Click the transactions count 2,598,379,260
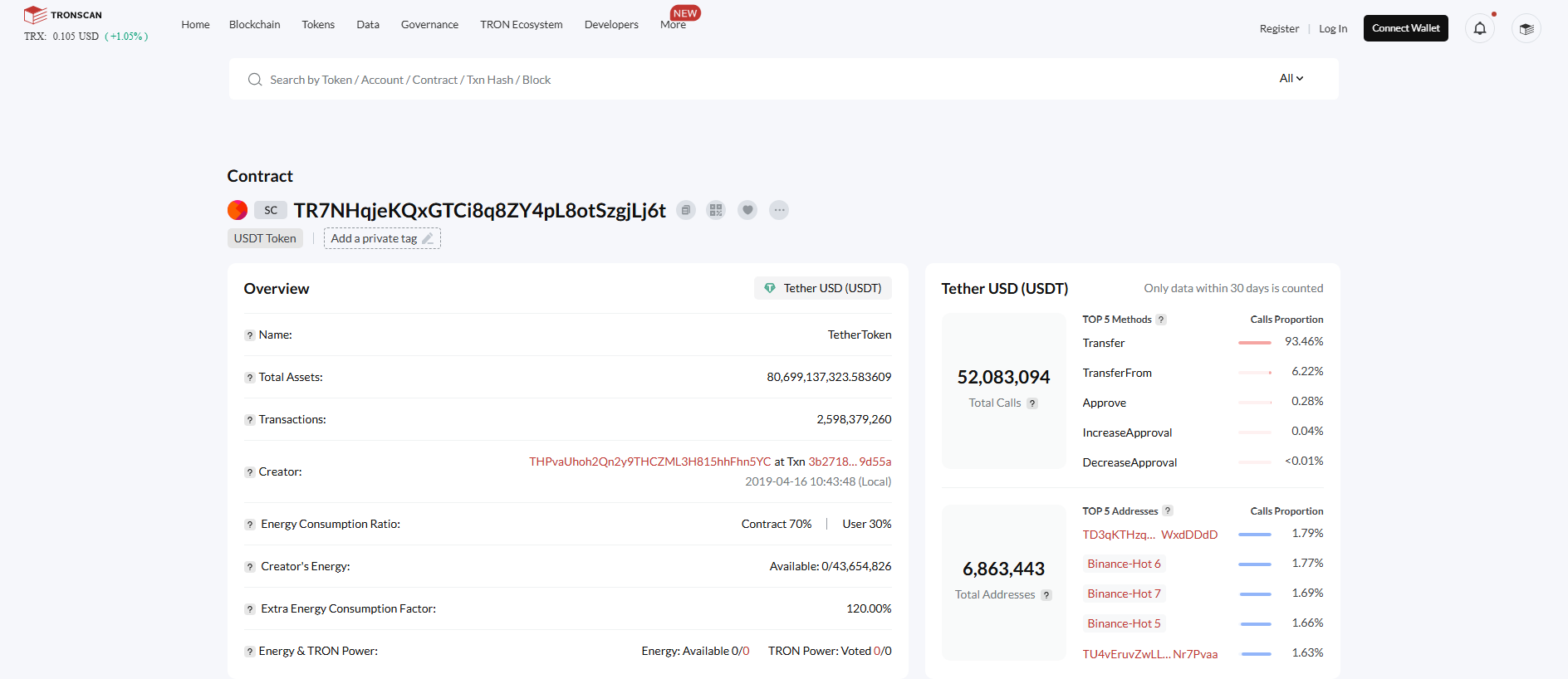Viewport: 1568px width, 679px height. click(854, 419)
